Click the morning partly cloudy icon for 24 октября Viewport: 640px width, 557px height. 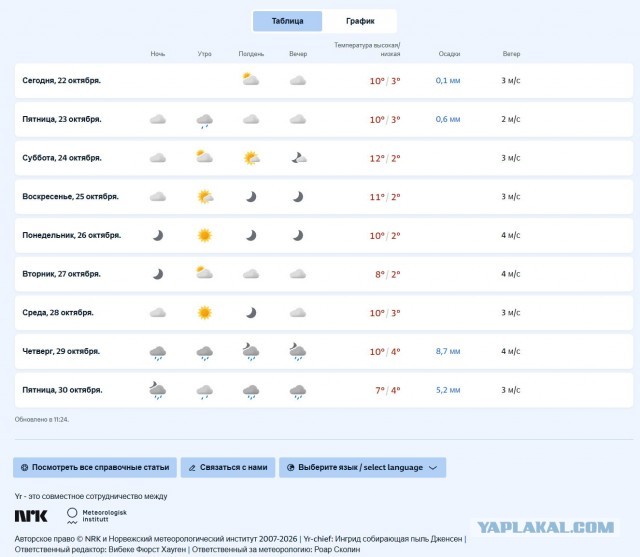(204, 156)
